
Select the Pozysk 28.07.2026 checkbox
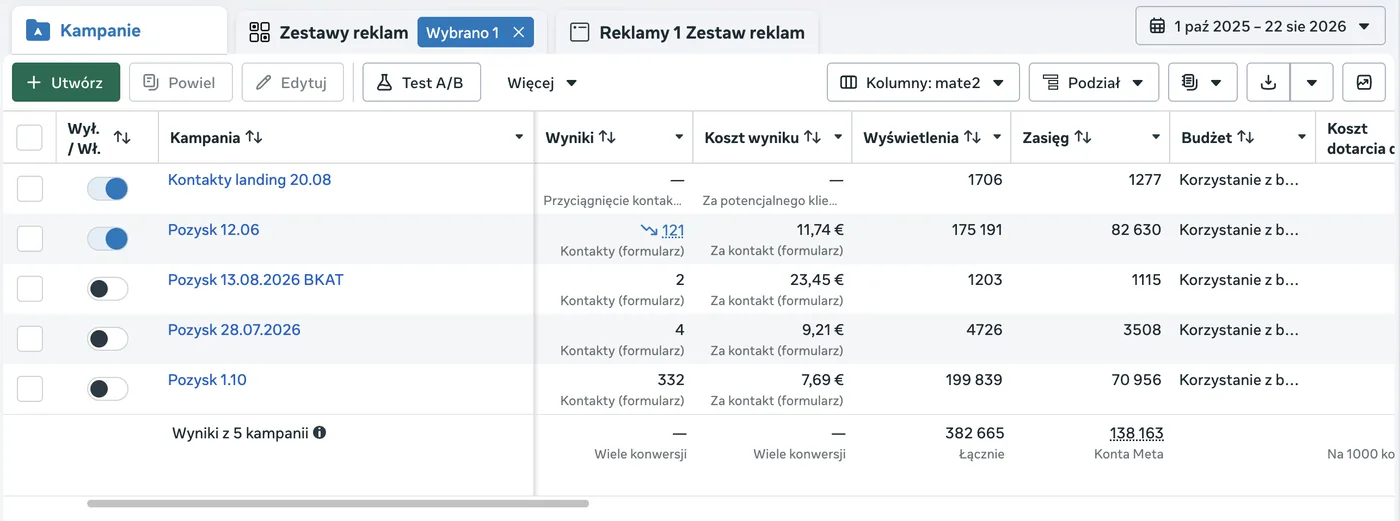pyautogui.click(x=30, y=338)
